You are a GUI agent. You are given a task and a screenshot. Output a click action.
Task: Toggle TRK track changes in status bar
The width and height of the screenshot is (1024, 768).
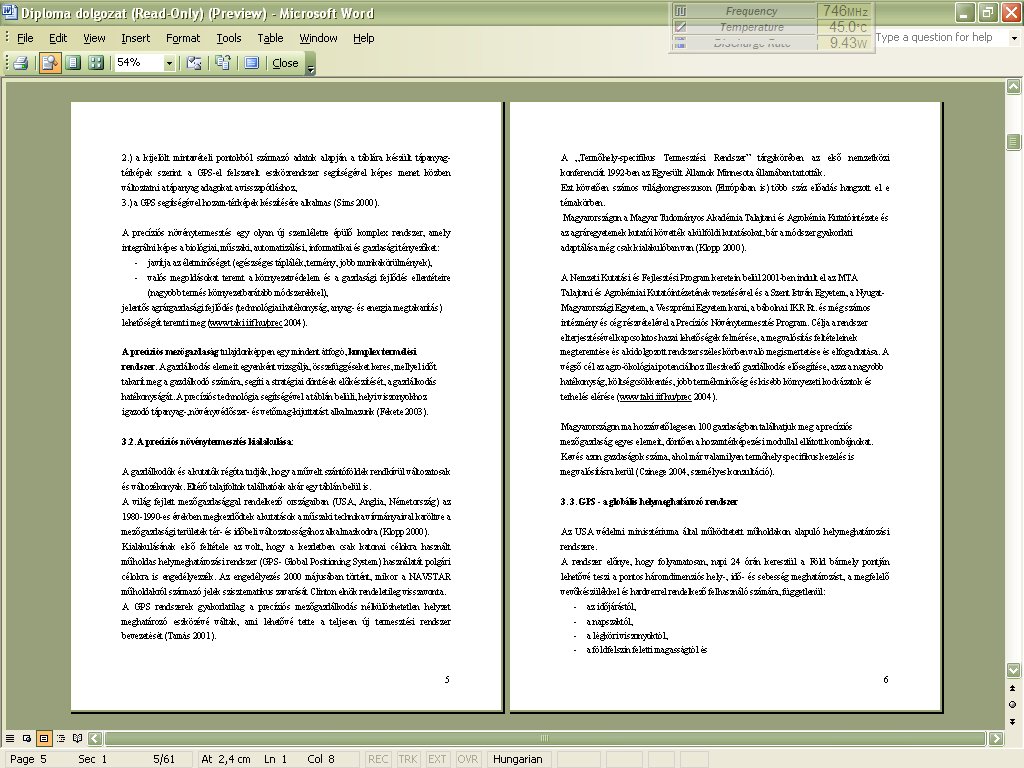click(x=408, y=759)
